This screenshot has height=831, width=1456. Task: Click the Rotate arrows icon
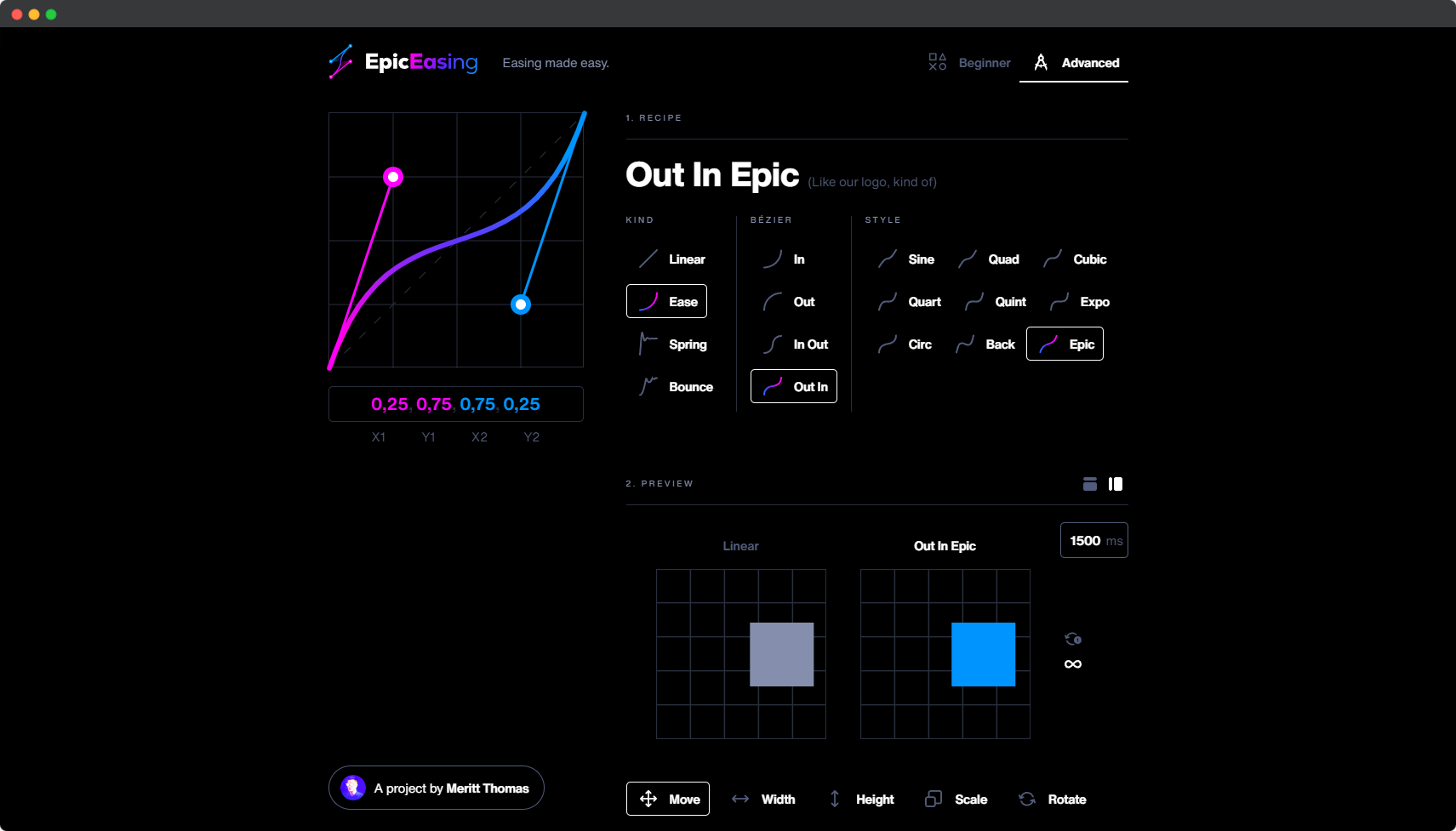coord(1027,799)
